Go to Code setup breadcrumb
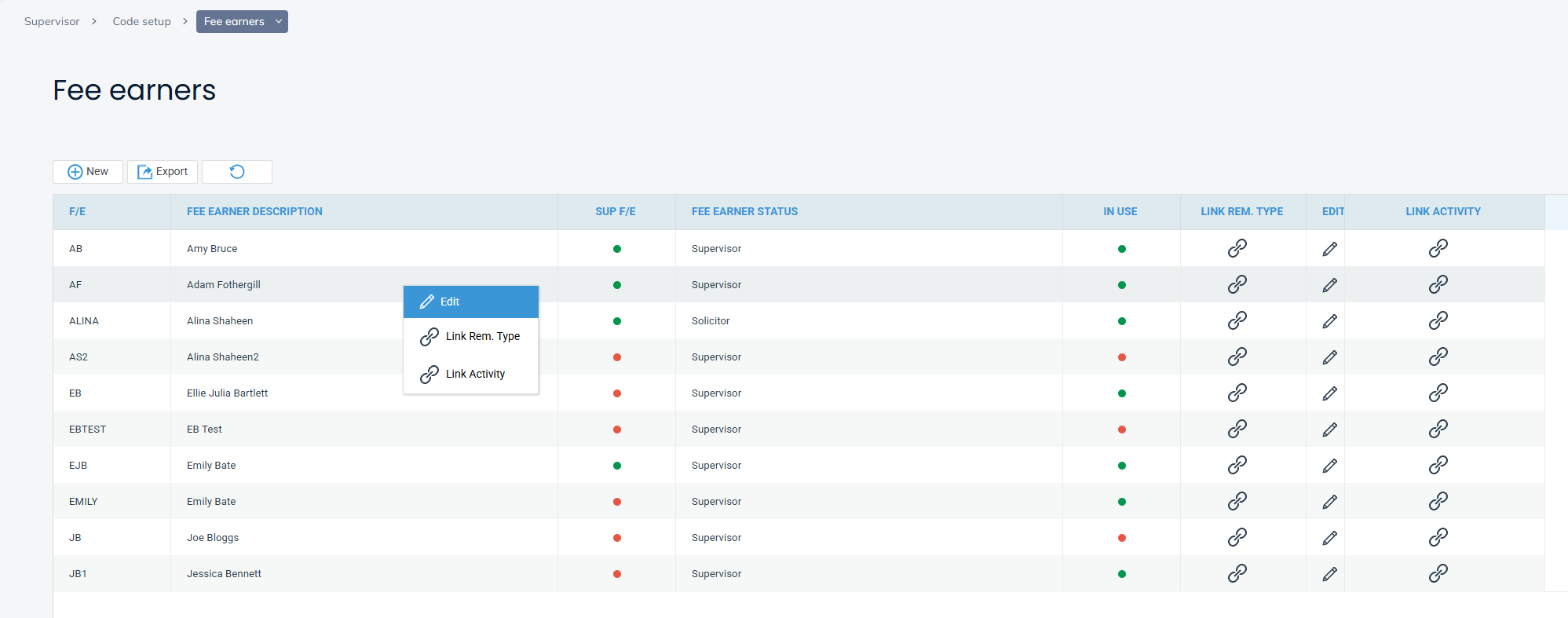Screen dimensions: 1568x618 [x=141, y=22]
